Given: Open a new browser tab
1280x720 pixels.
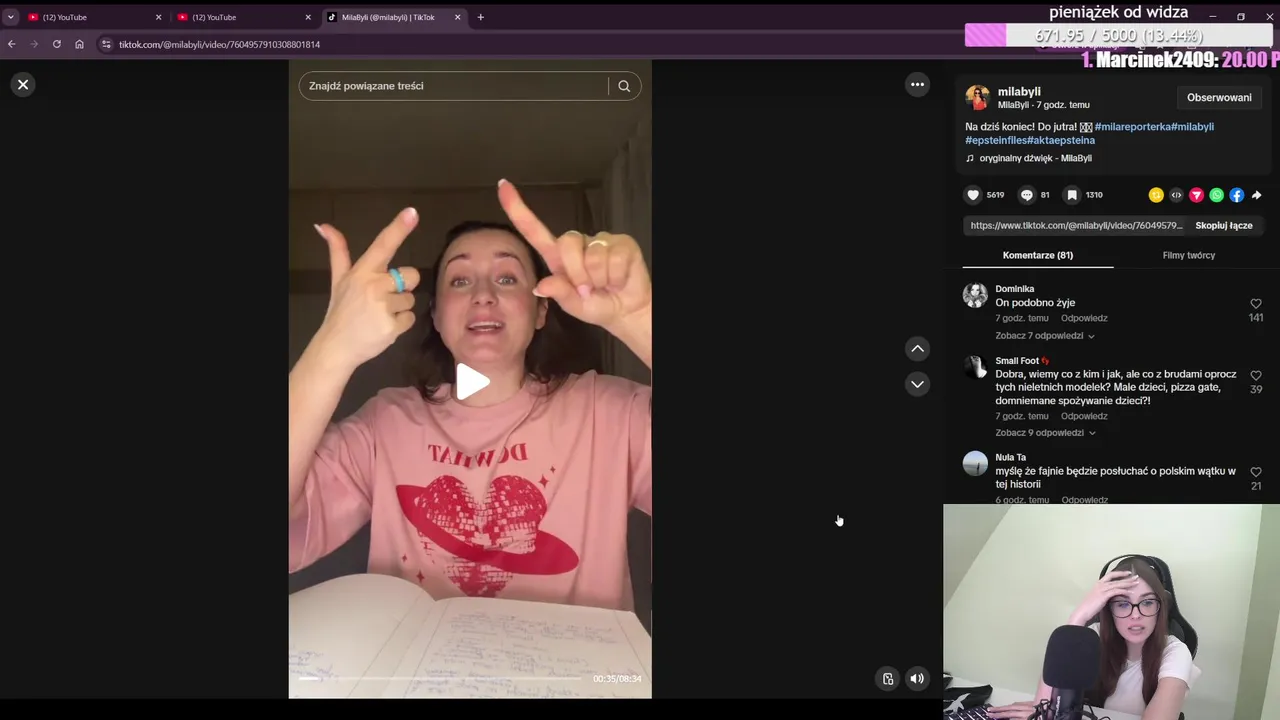Looking at the screenshot, I should coord(480,17).
